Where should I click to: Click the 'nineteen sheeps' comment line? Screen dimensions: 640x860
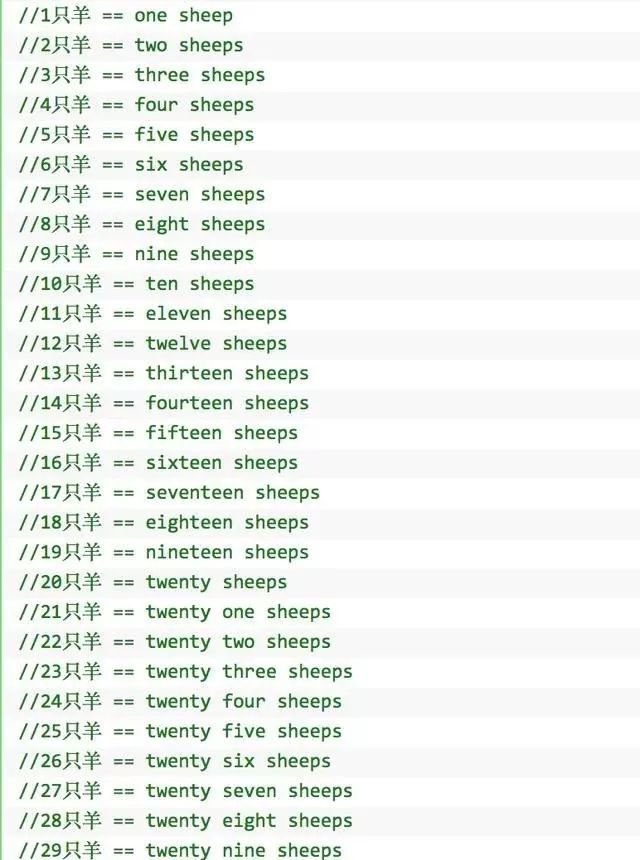click(x=227, y=553)
